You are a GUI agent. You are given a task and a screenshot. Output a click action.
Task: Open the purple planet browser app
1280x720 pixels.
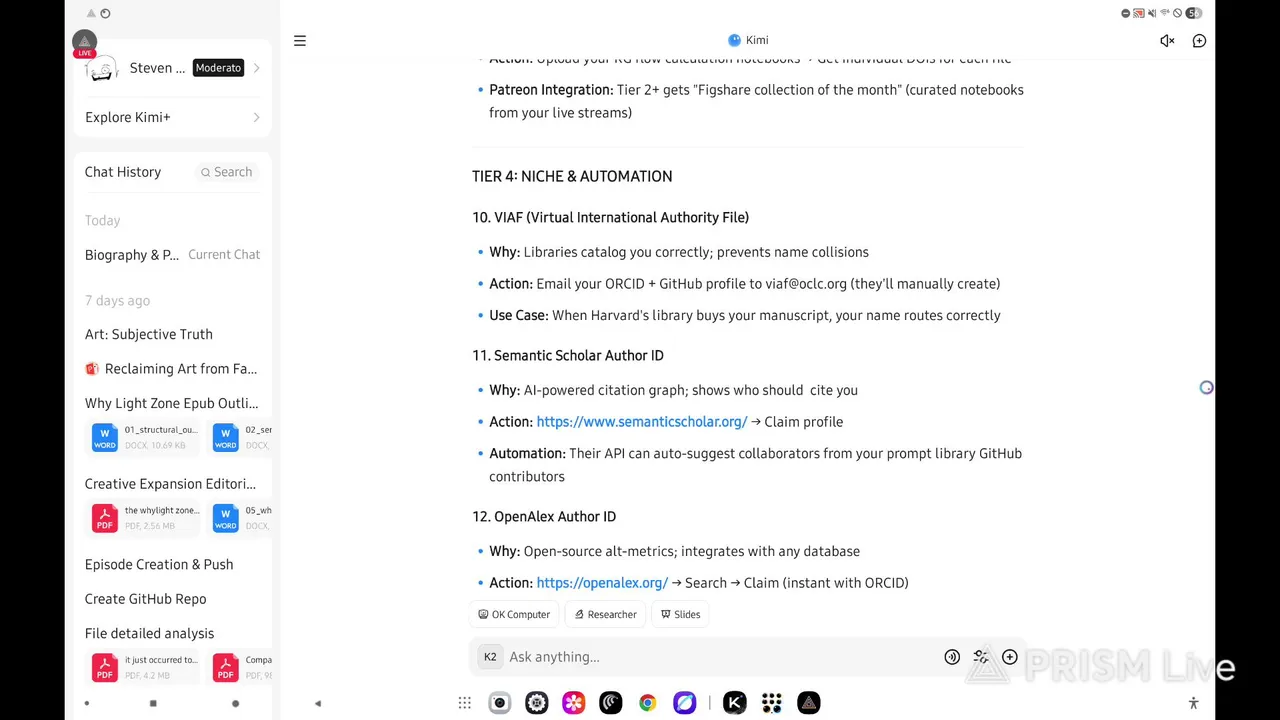pyautogui.click(x=685, y=703)
